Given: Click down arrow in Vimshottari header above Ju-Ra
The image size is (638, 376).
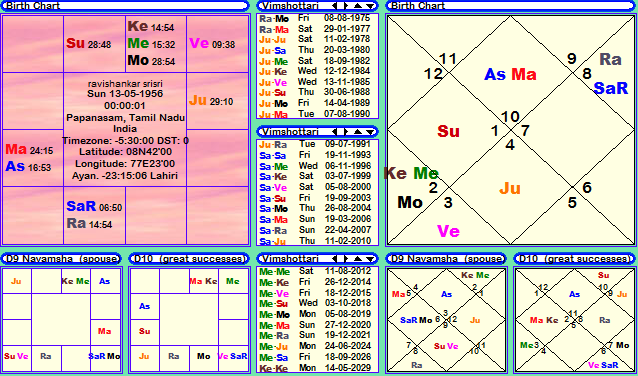Looking at the screenshot, I should click(x=370, y=132).
